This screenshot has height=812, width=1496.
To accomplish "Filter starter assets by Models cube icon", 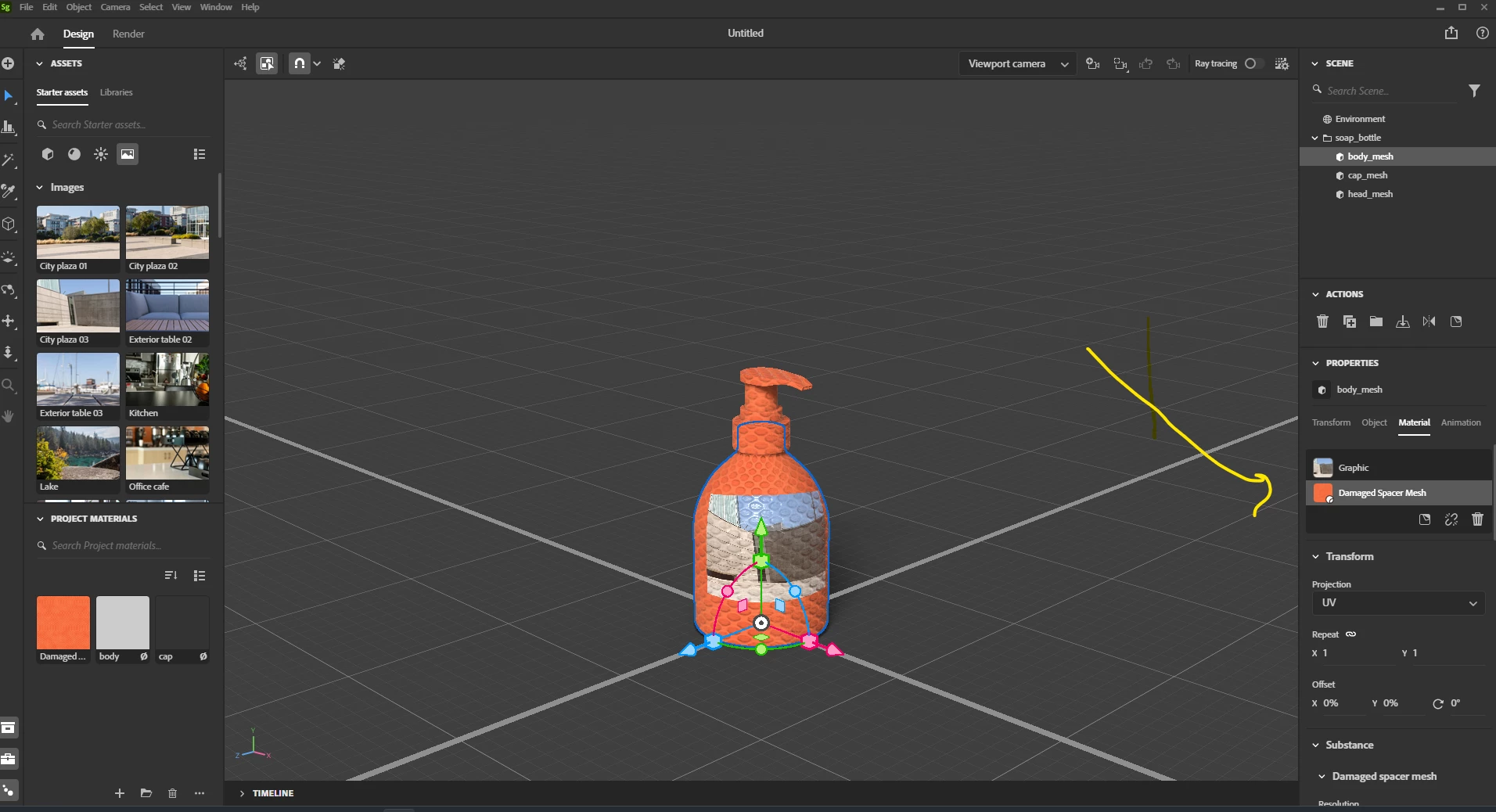I will 48,154.
